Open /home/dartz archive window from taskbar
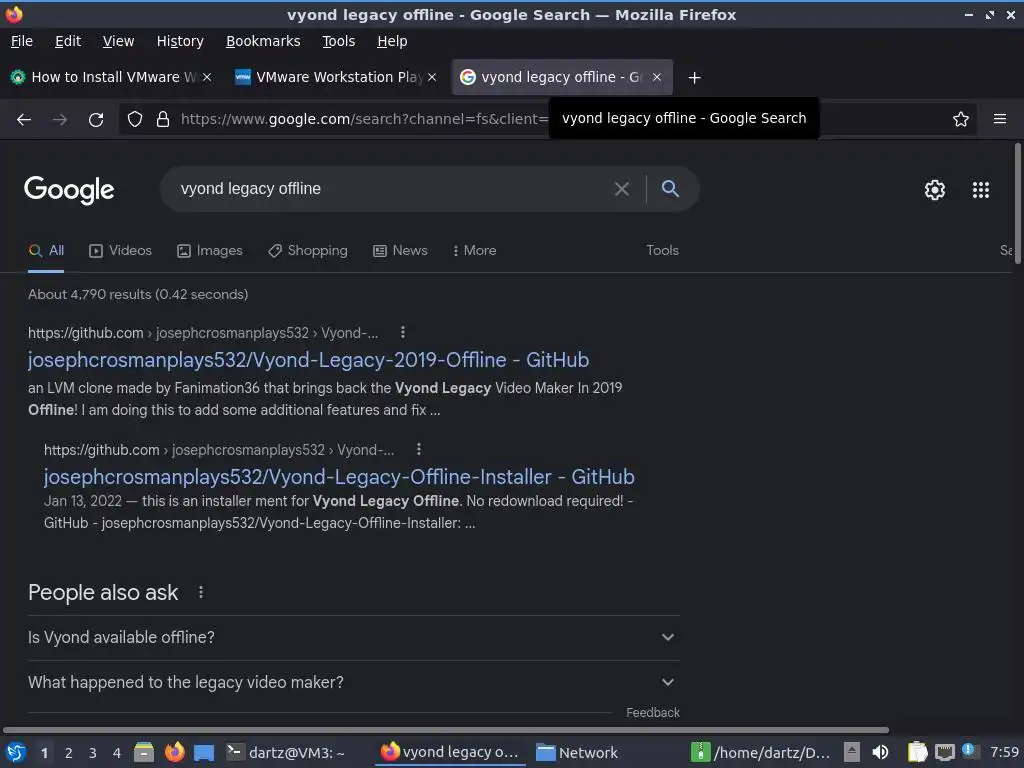Screen dimensions: 1024x768 coord(761,752)
